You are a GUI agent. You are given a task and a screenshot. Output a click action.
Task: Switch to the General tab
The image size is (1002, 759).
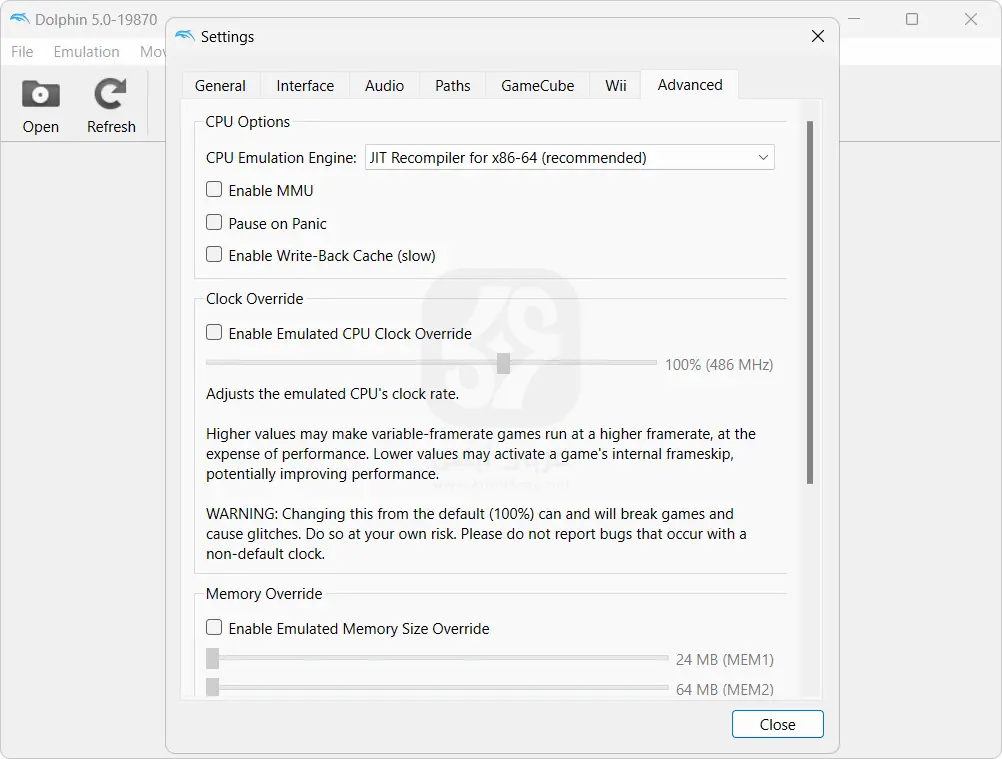(220, 86)
